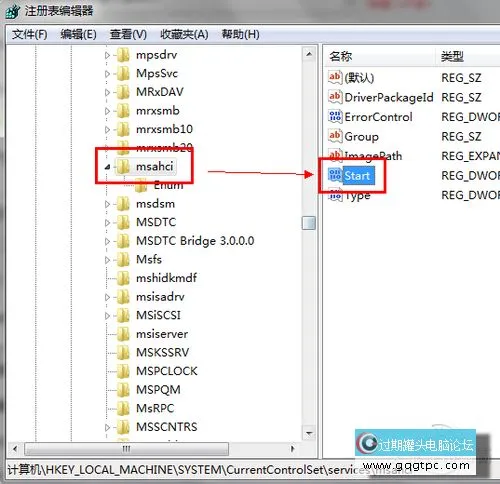The image size is (500, 484).
Task: Select the MSKSSRV folder icon
Action: tap(123, 352)
